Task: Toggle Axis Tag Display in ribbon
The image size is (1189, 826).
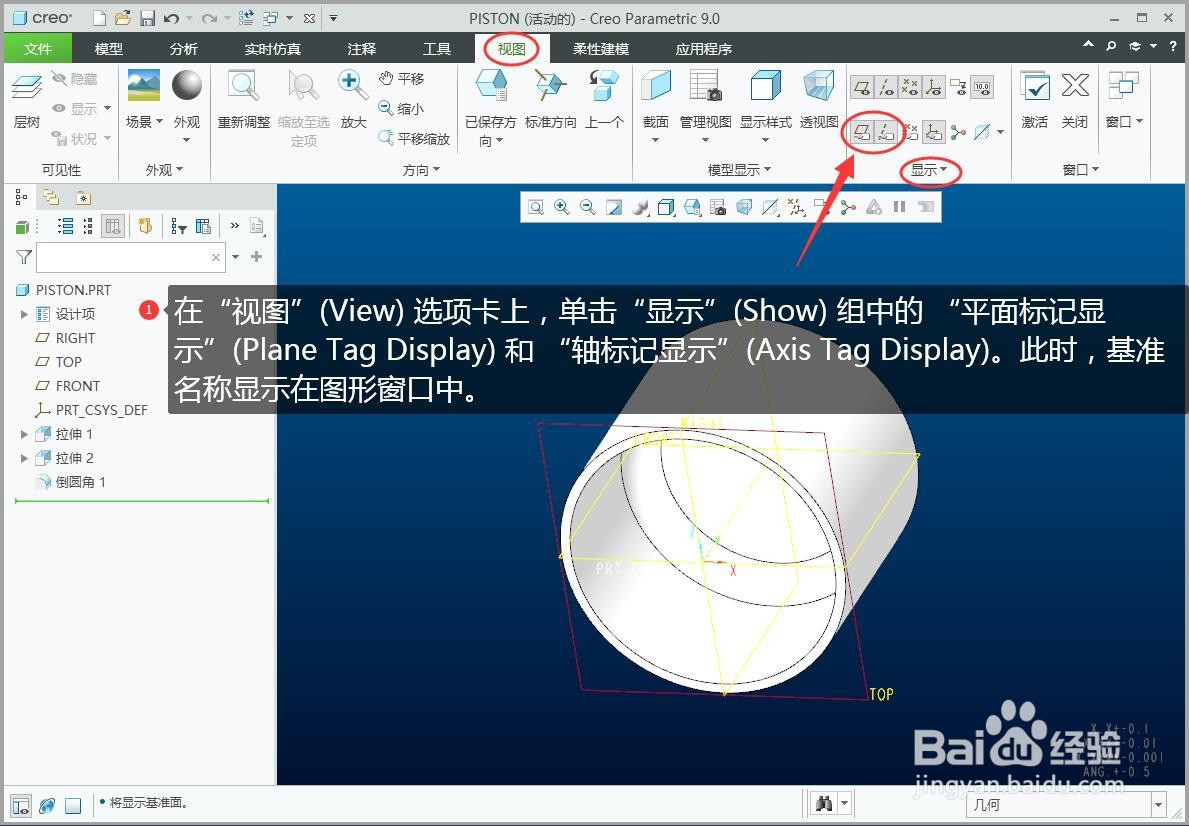Action: 886,133
